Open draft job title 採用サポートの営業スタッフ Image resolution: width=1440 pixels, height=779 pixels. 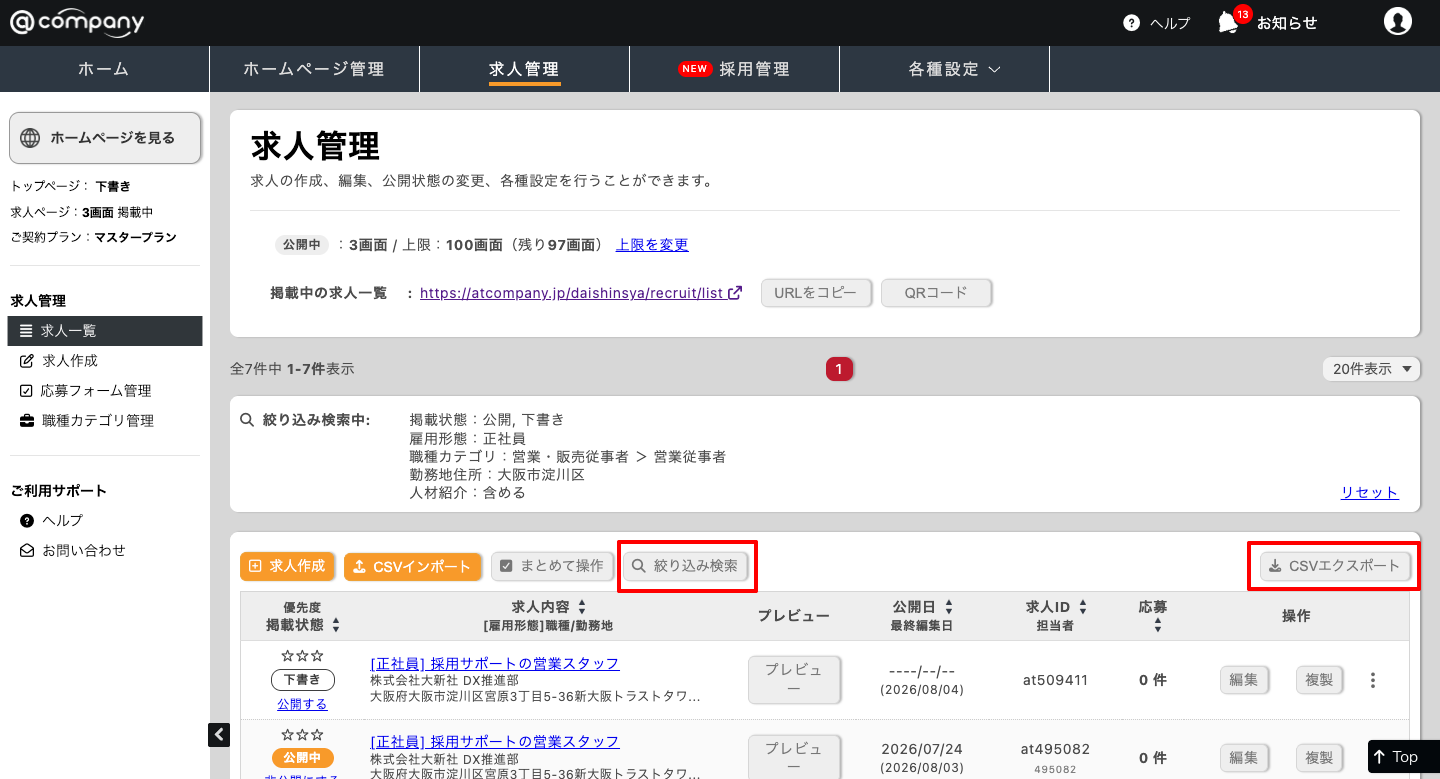click(495, 664)
